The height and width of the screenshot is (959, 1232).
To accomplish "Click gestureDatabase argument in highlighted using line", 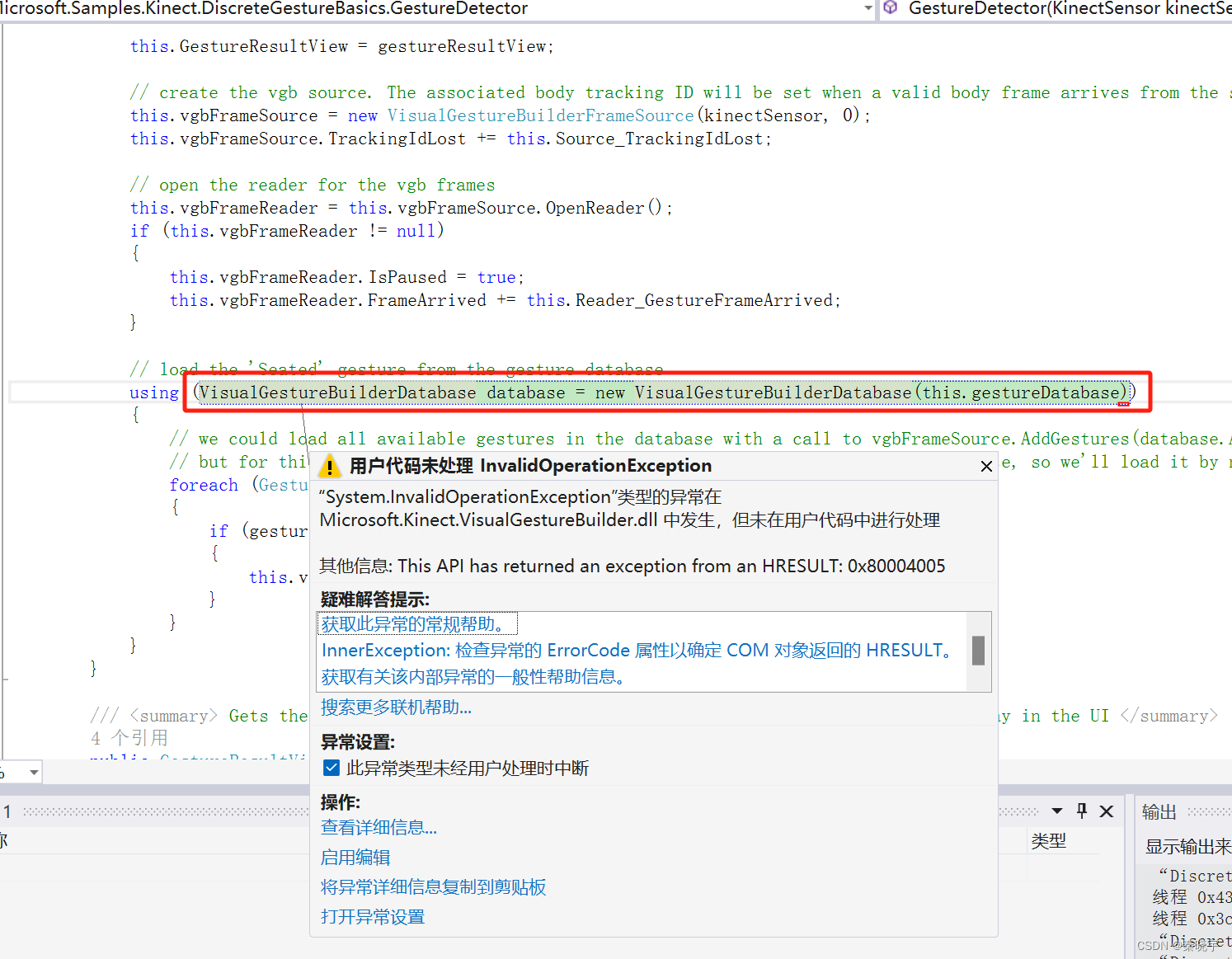I will (1046, 393).
